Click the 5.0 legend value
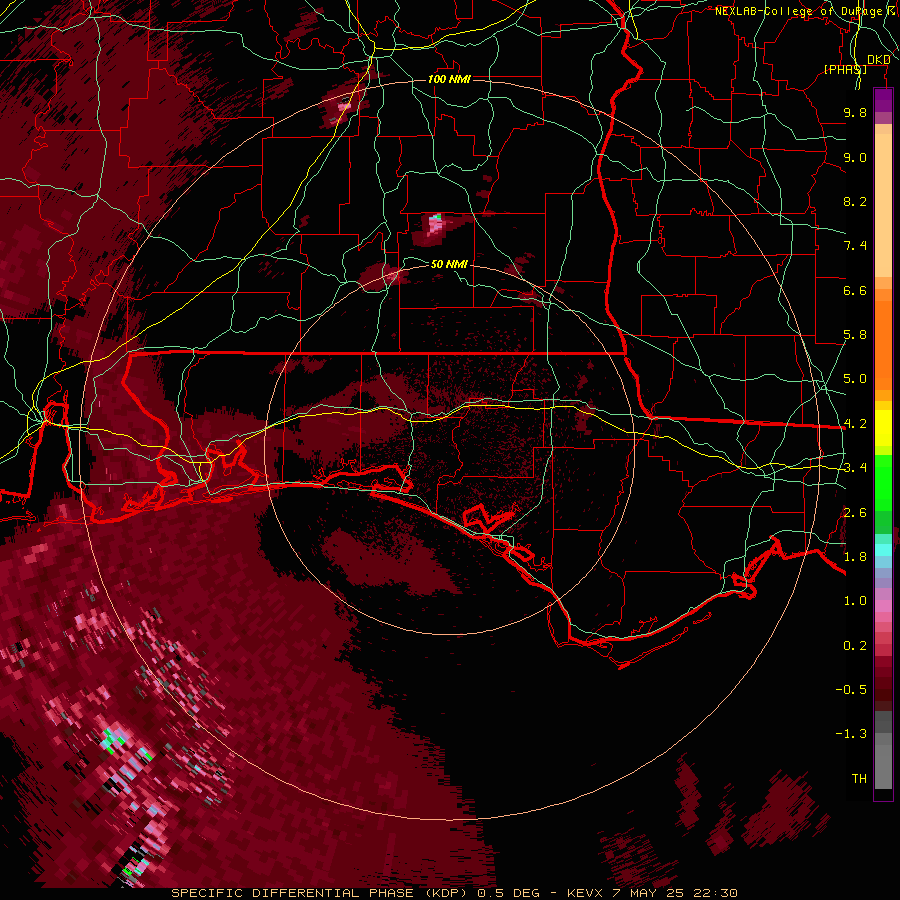Viewport: 900px width, 900px height. pyautogui.click(x=855, y=379)
